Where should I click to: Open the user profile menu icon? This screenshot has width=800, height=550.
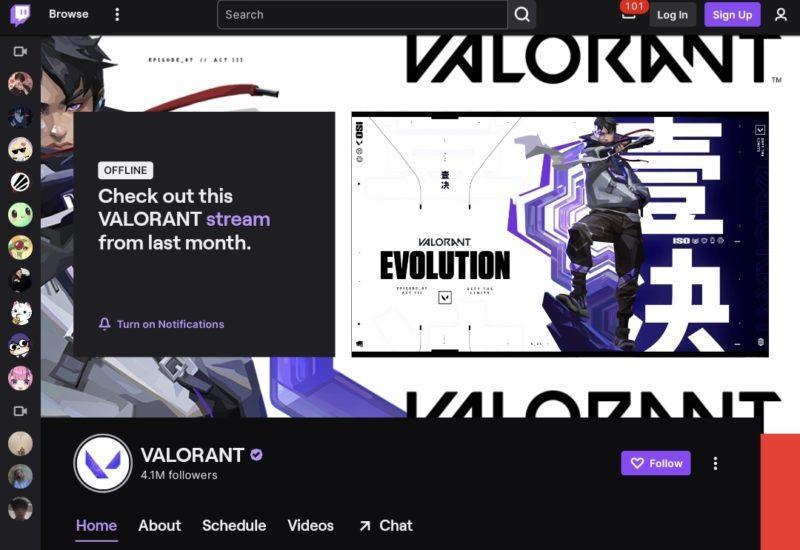pos(781,15)
